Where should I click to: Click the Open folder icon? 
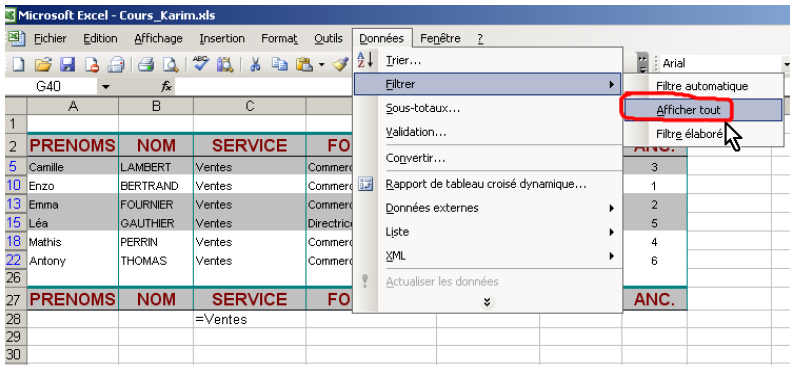coord(44,64)
